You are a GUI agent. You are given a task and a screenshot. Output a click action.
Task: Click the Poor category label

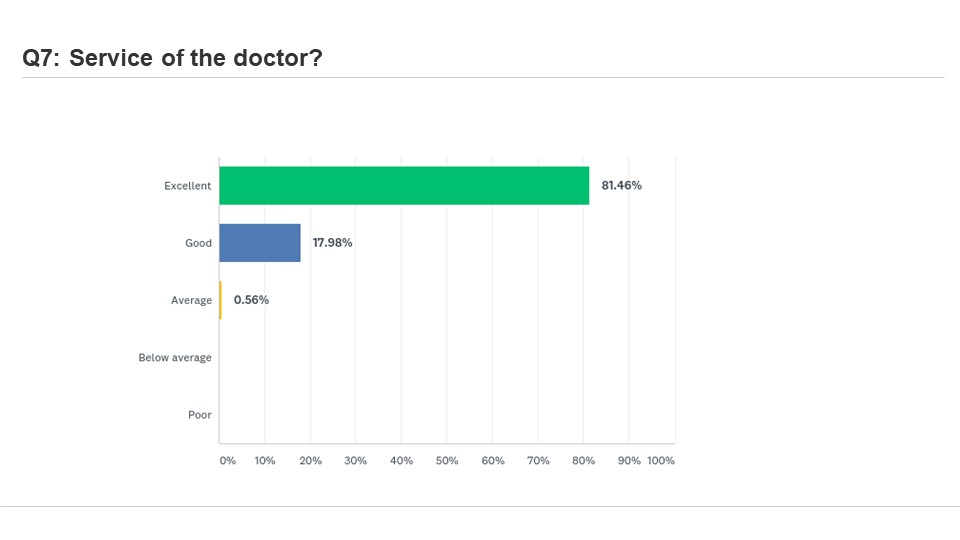(200, 414)
